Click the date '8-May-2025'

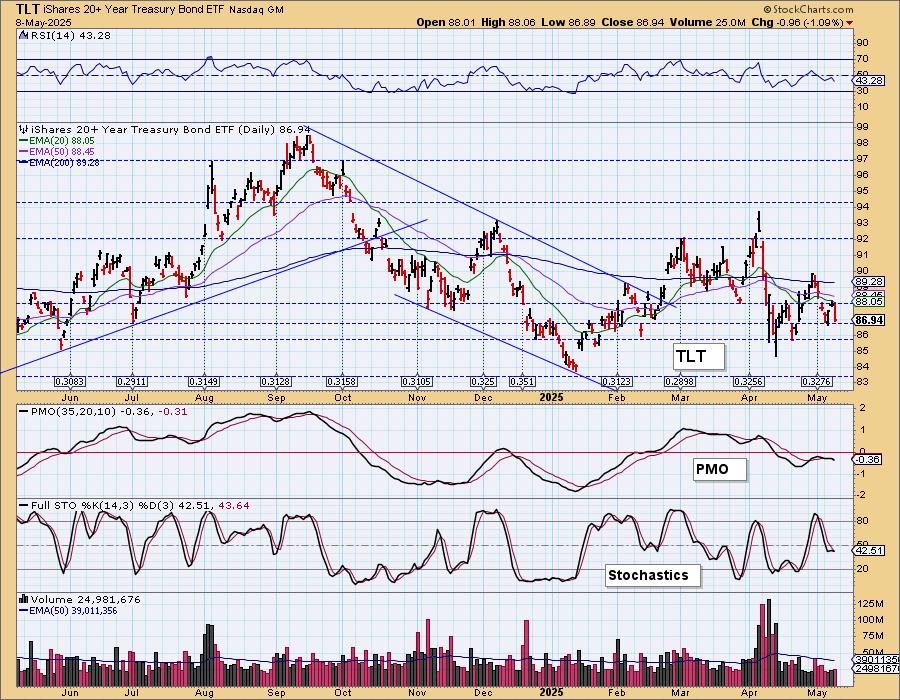[x=44, y=23]
